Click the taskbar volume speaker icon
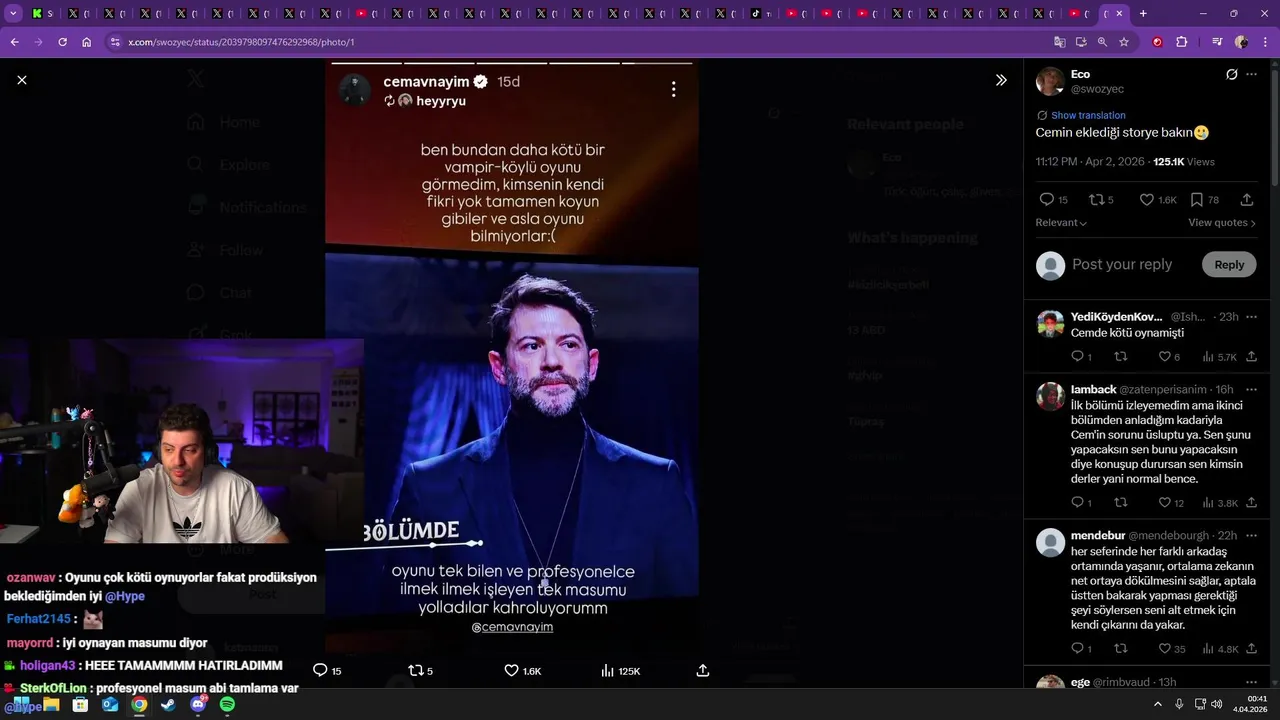The height and width of the screenshot is (720, 1280). 1216,704
